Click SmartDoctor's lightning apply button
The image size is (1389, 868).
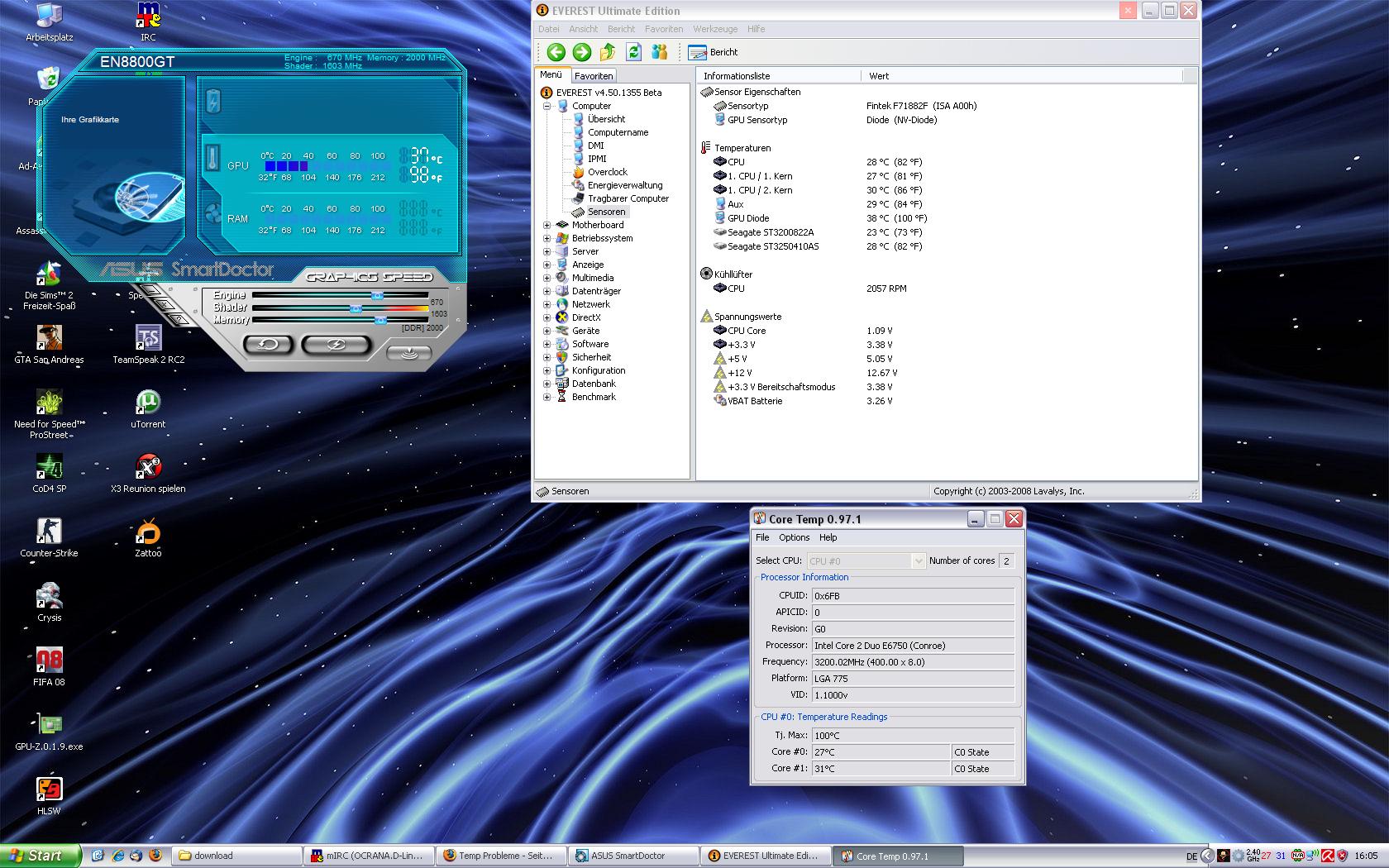tap(336, 344)
